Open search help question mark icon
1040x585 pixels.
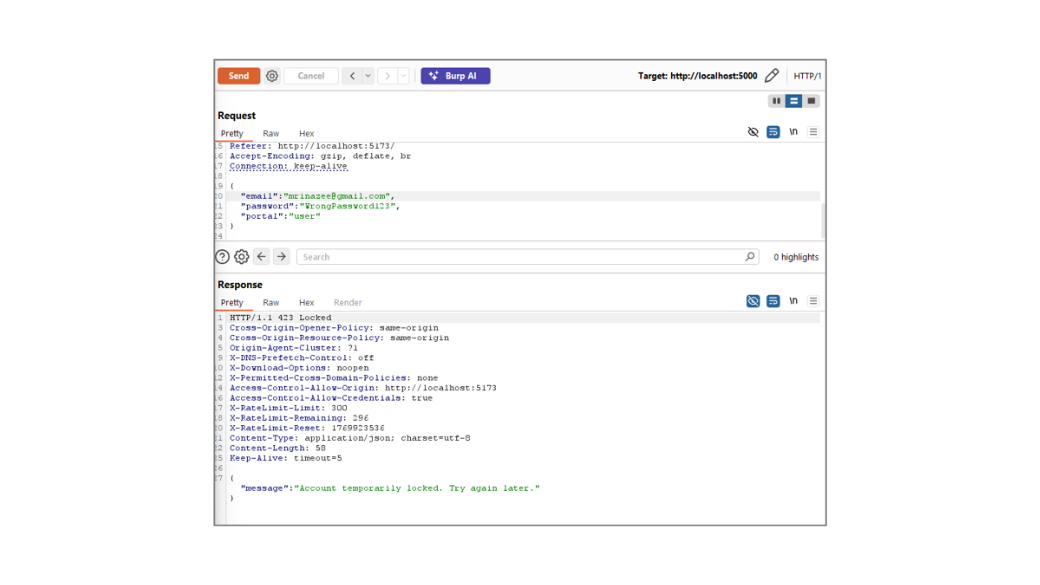coord(222,257)
